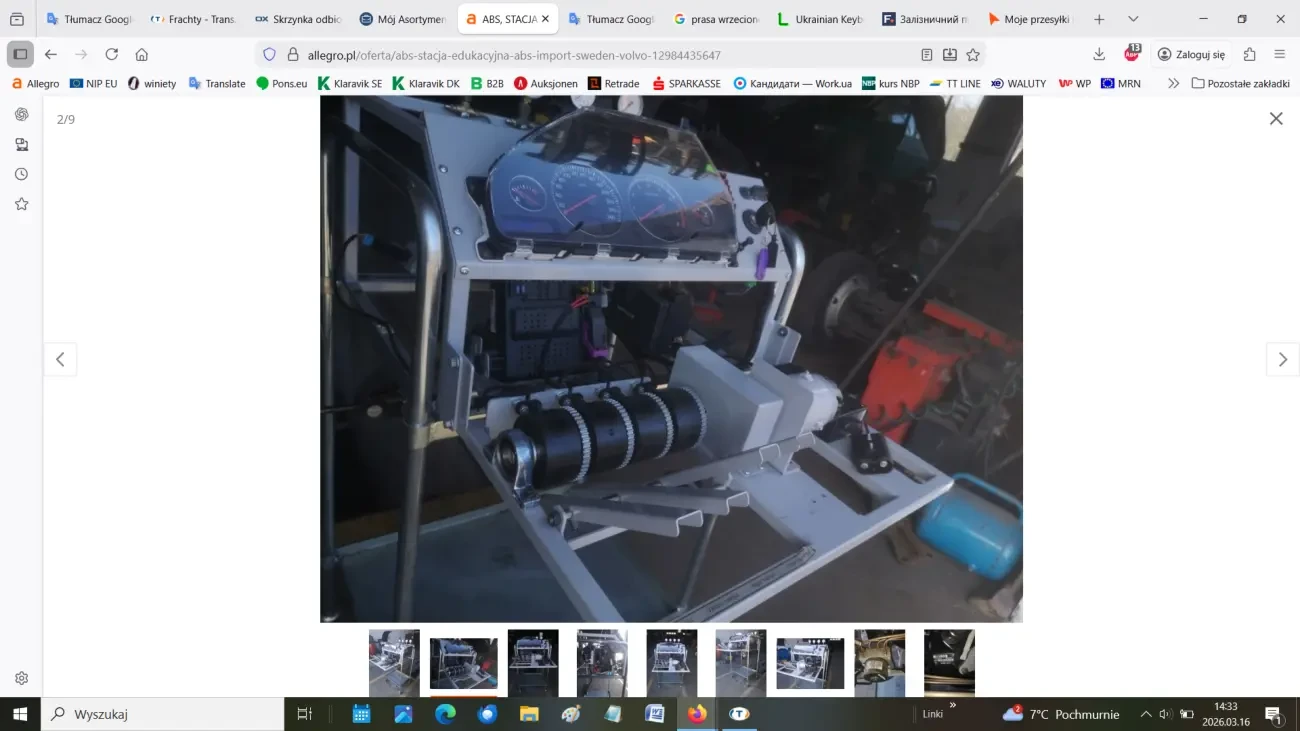Open the AI chatbot sidebar icon
1300x731 pixels.
pos(21,114)
